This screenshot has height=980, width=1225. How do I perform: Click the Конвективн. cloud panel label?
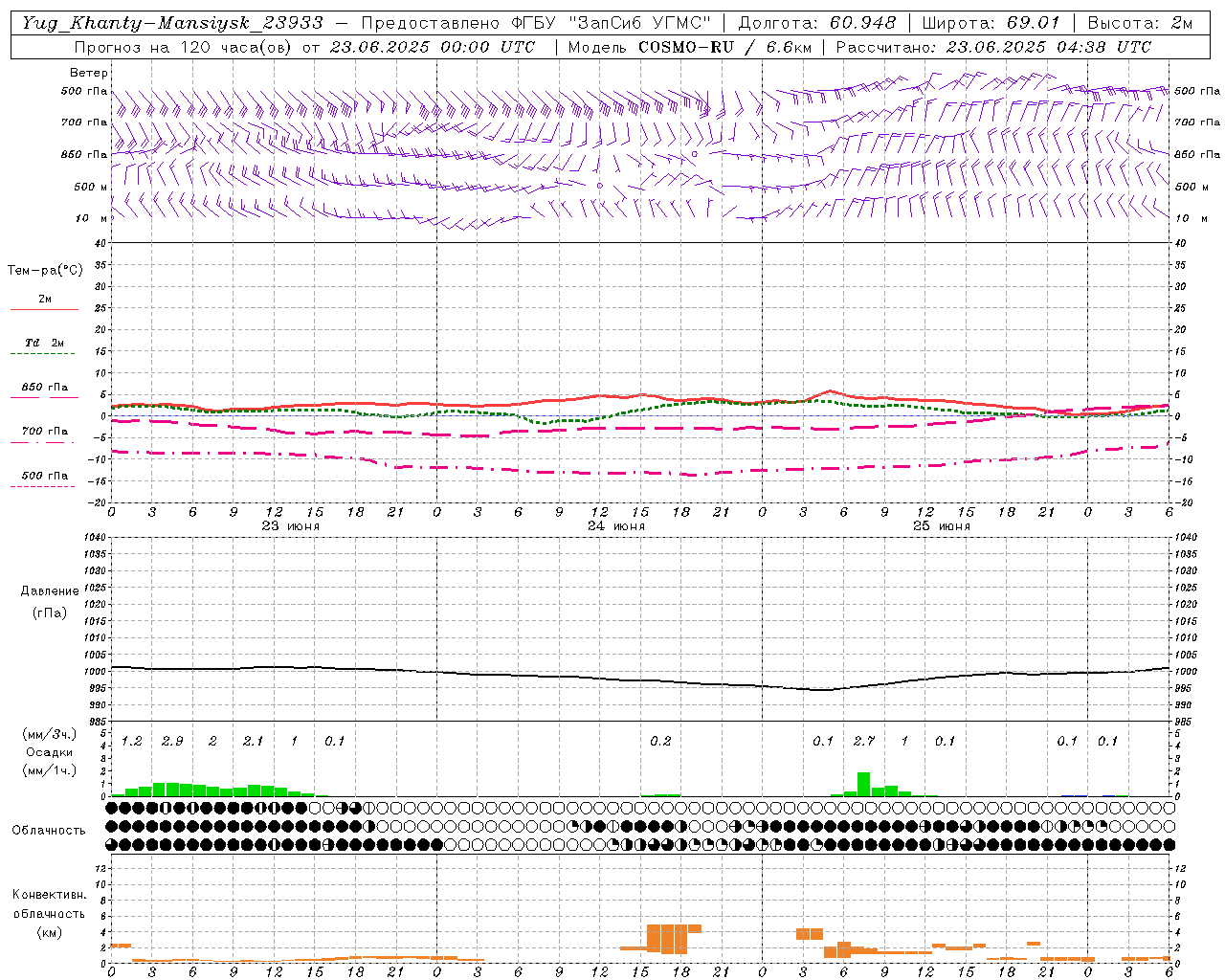[x=49, y=895]
